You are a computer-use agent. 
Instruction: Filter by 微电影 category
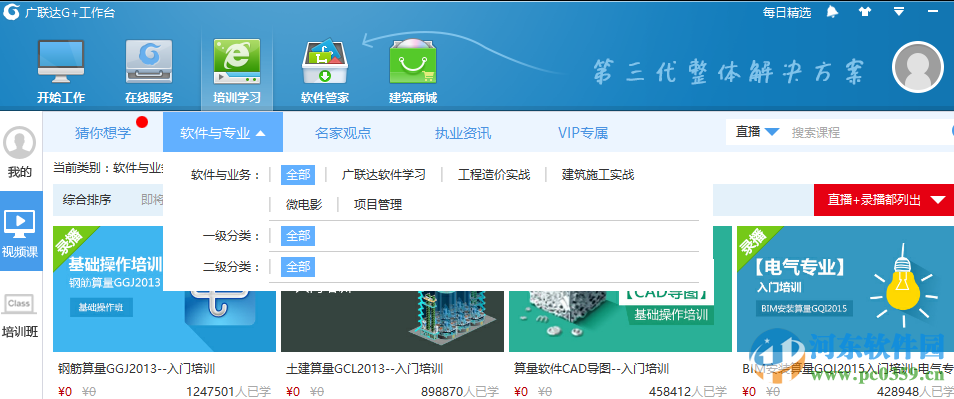tap(304, 204)
